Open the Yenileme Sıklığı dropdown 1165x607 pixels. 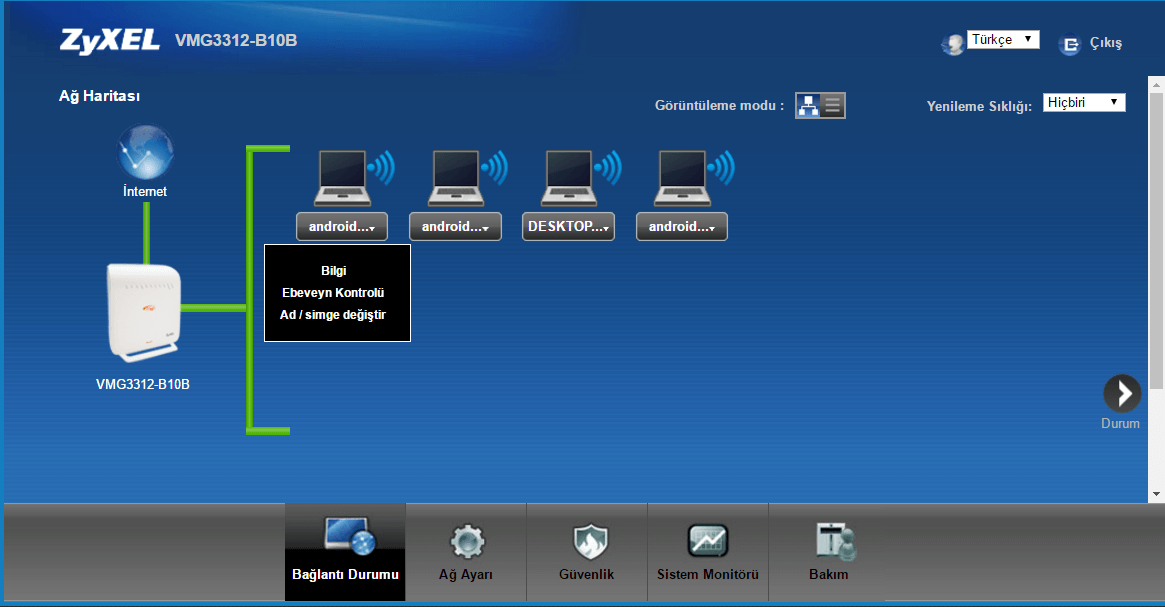[1083, 102]
